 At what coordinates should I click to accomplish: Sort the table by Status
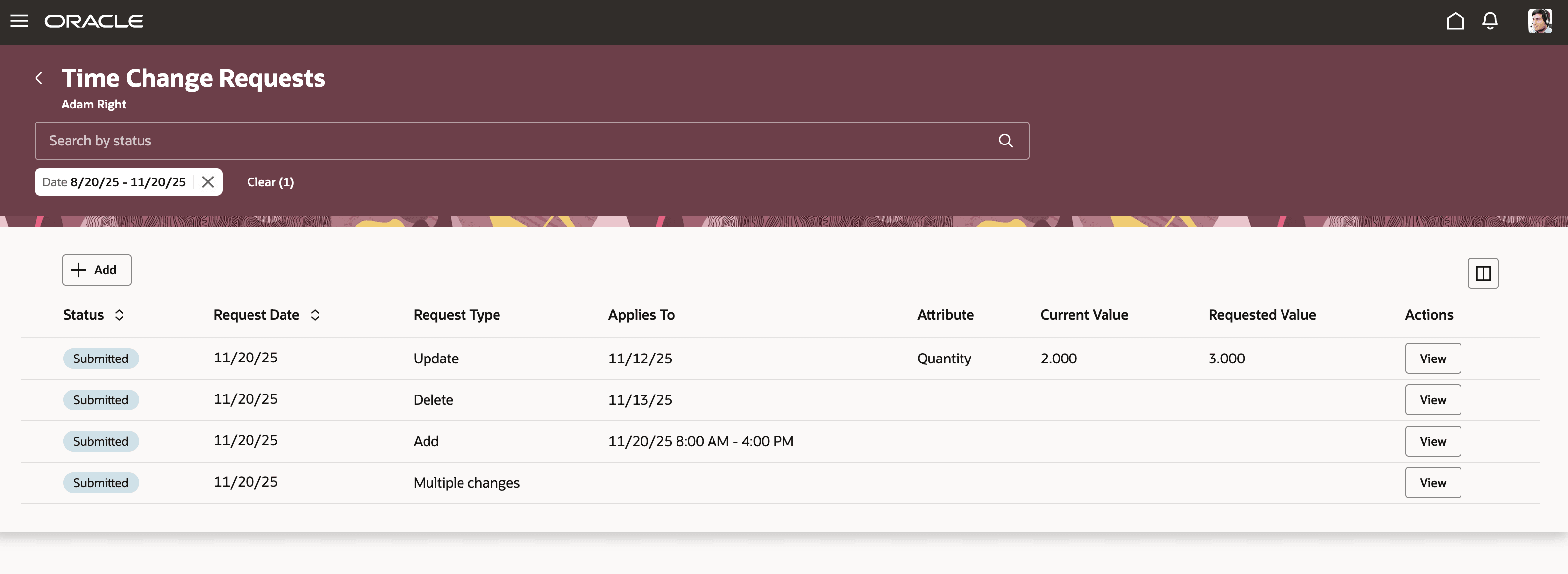coord(119,315)
